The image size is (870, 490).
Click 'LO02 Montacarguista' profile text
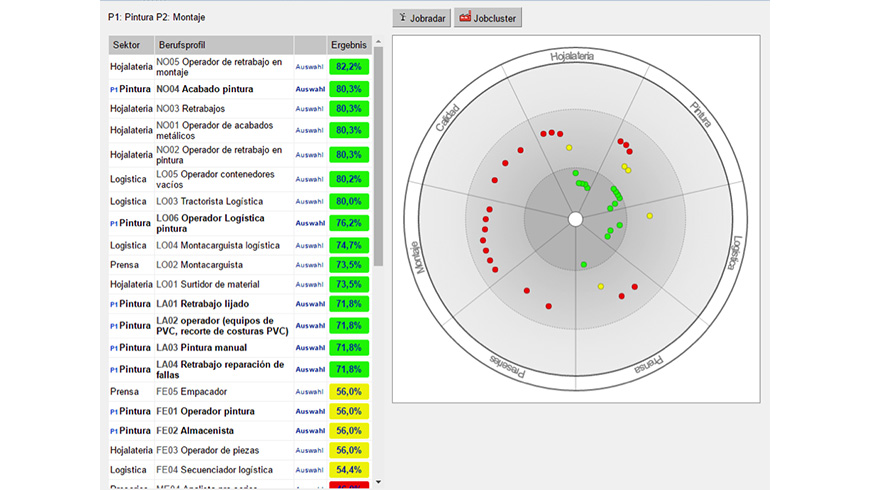[199, 265]
